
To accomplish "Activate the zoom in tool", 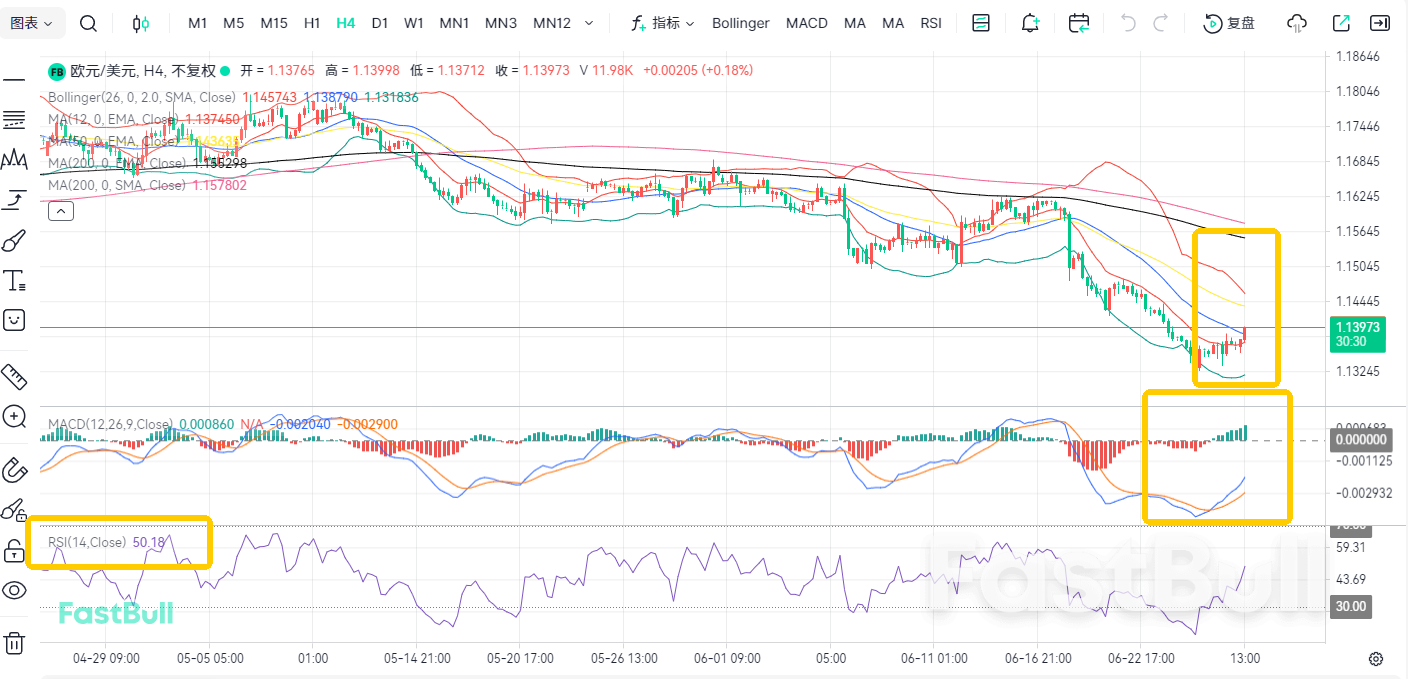I will [x=14, y=416].
